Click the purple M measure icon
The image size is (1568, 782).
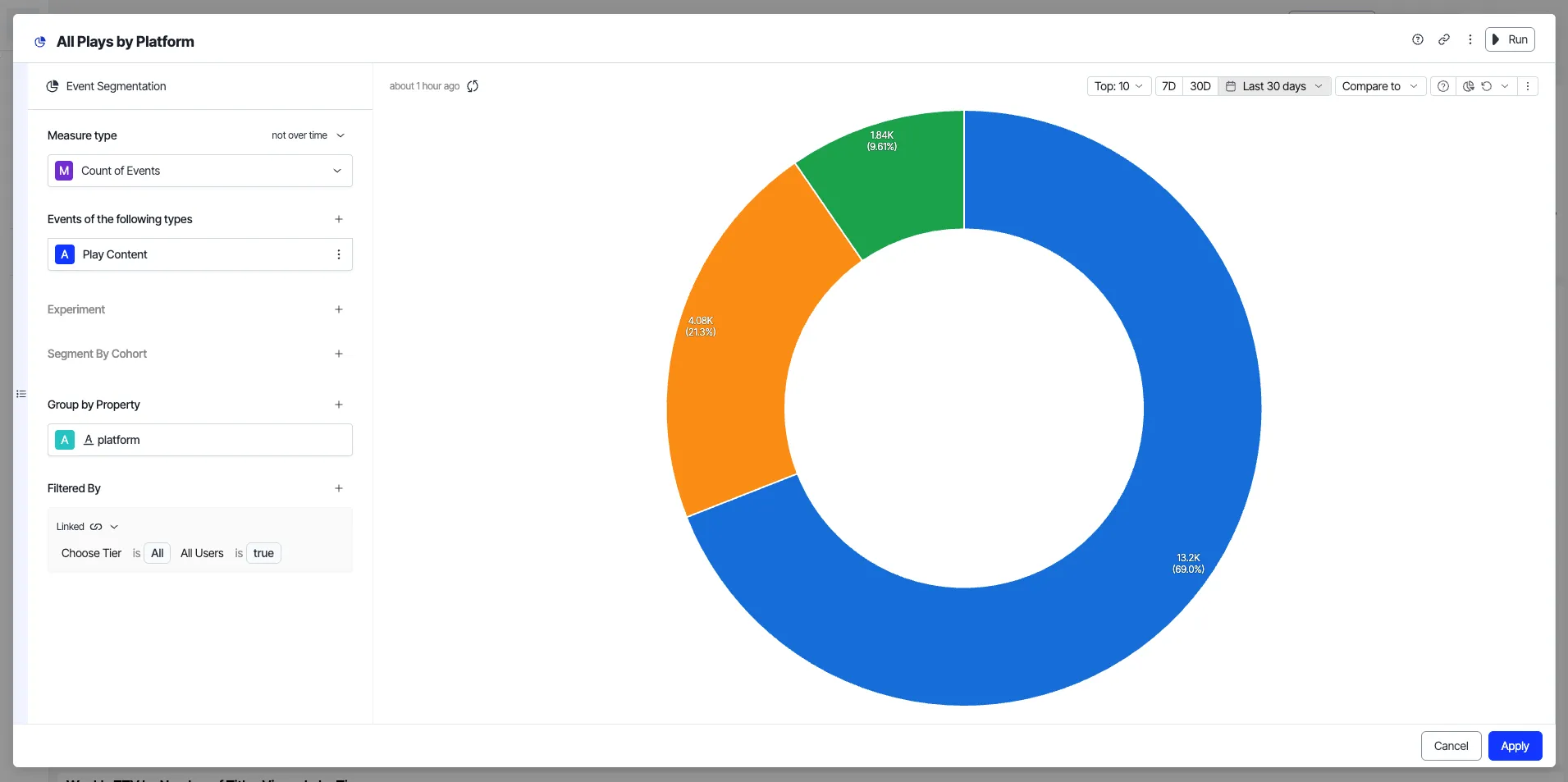(64, 171)
